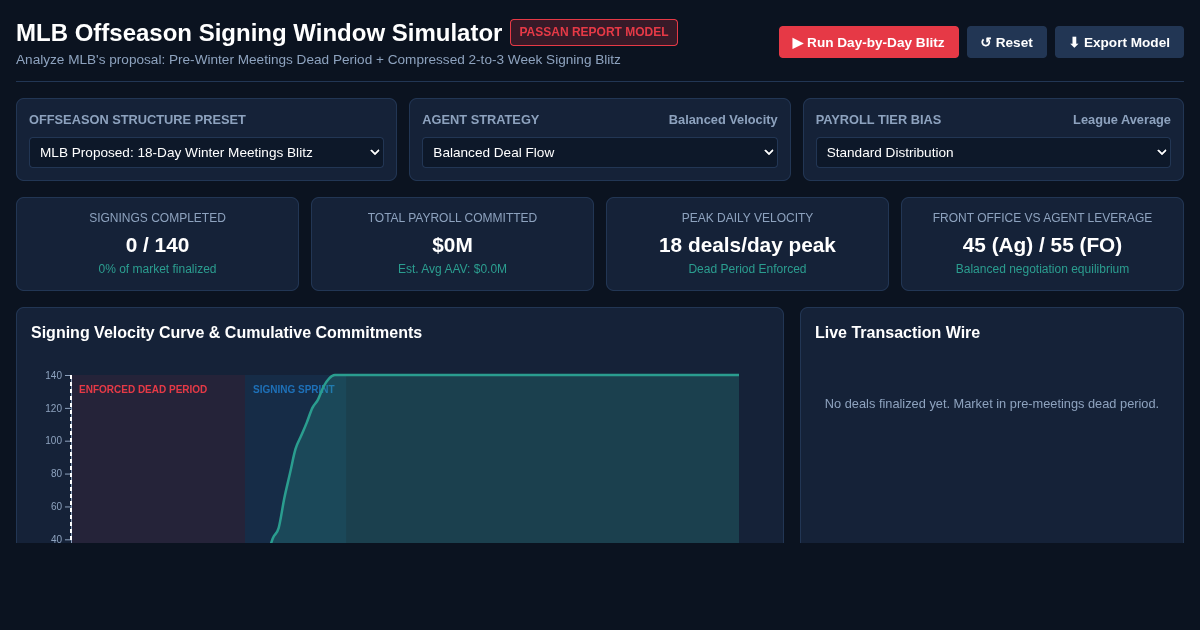Image resolution: width=1200 pixels, height=630 pixels.
Task: Click the PASSAN REPORT MODEL badge
Action: (x=594, y=32)
